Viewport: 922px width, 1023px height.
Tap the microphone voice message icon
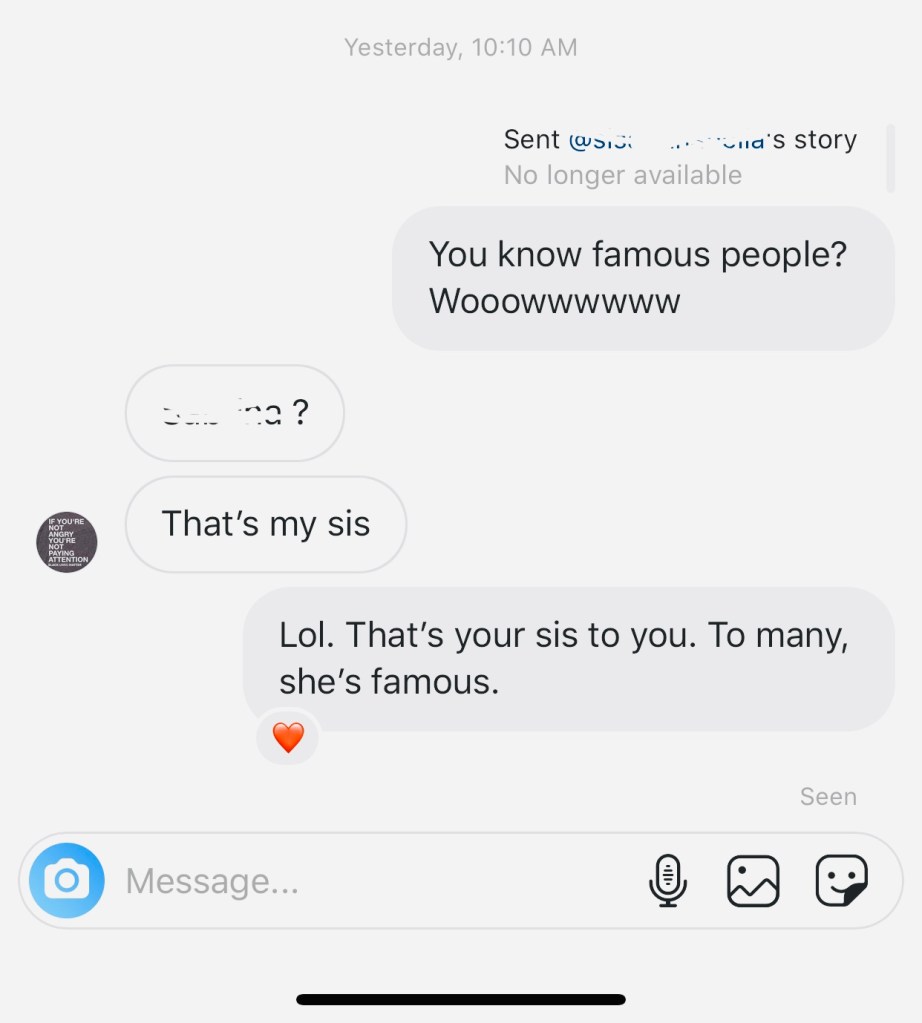coord(667,881)
